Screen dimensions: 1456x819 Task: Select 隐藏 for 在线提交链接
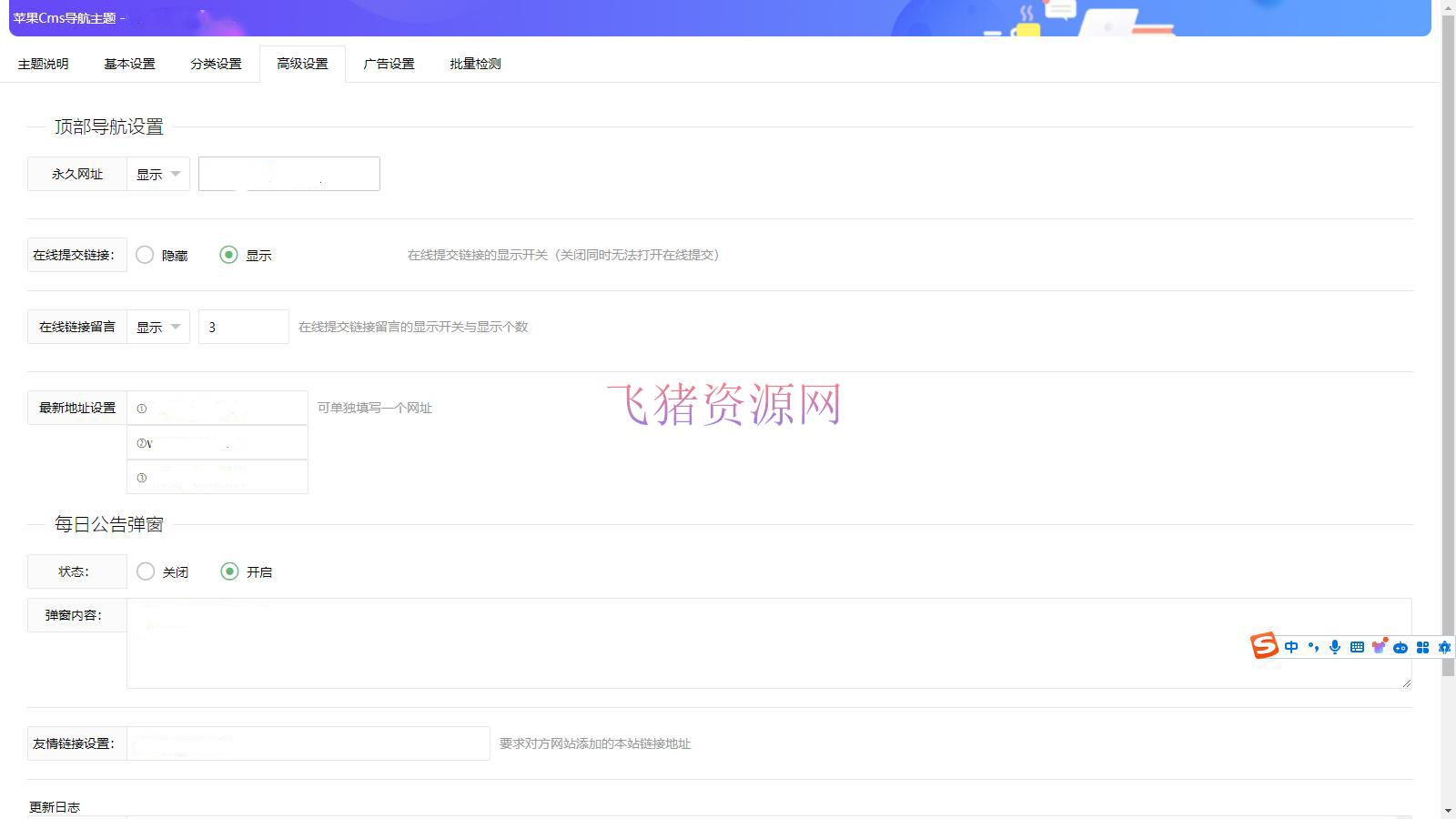[145, 255]
